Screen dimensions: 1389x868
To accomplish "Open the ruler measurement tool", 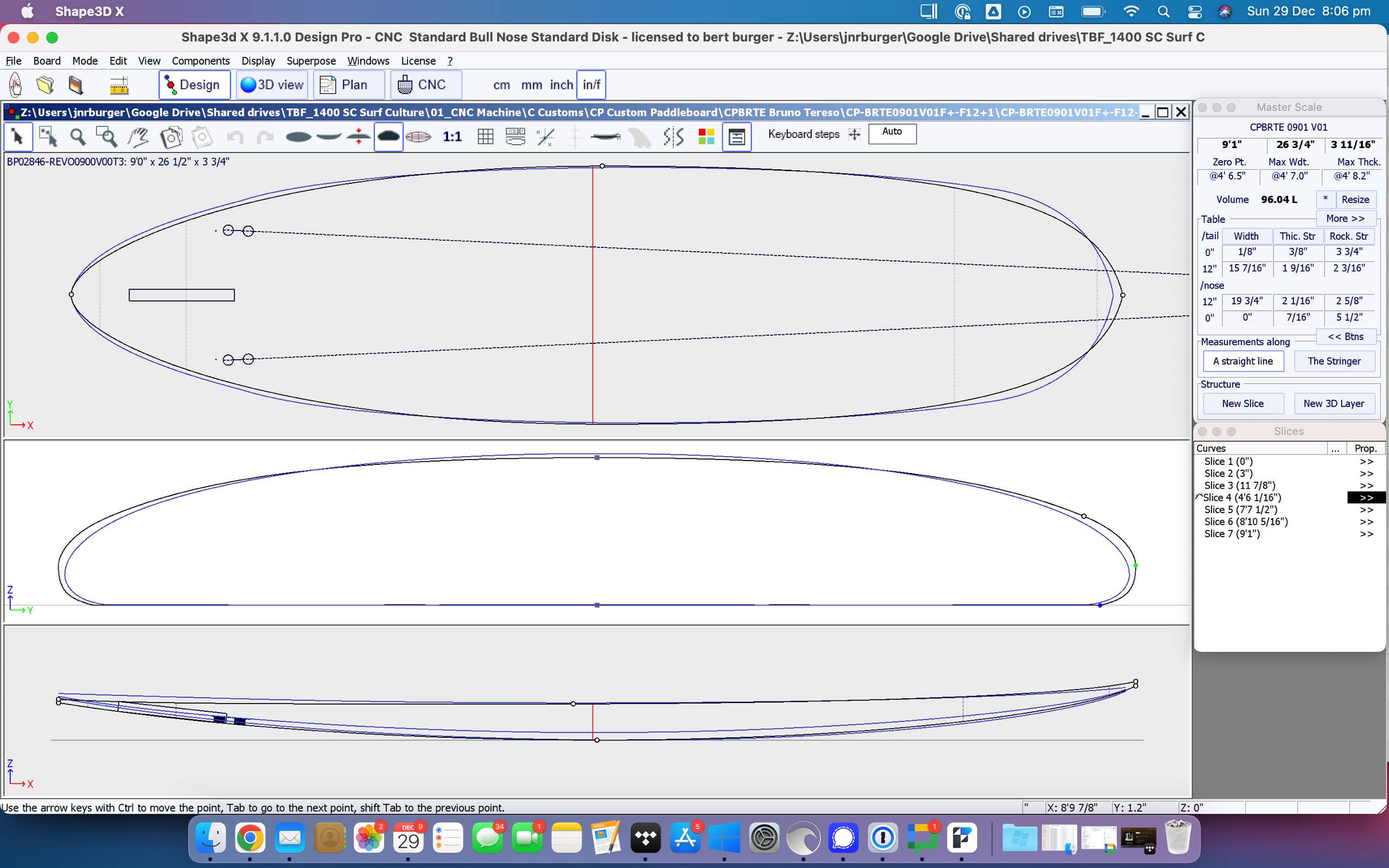I will [119, 86].
